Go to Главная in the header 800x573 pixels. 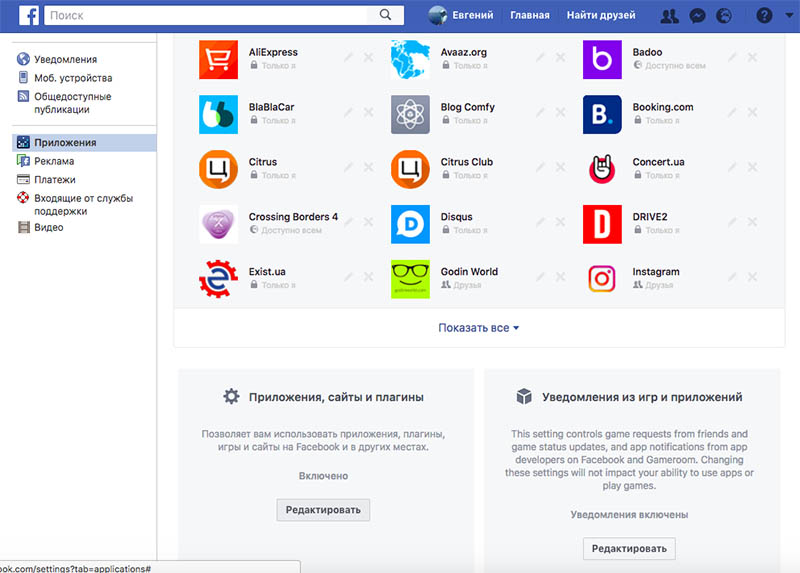tap(530, 15)
